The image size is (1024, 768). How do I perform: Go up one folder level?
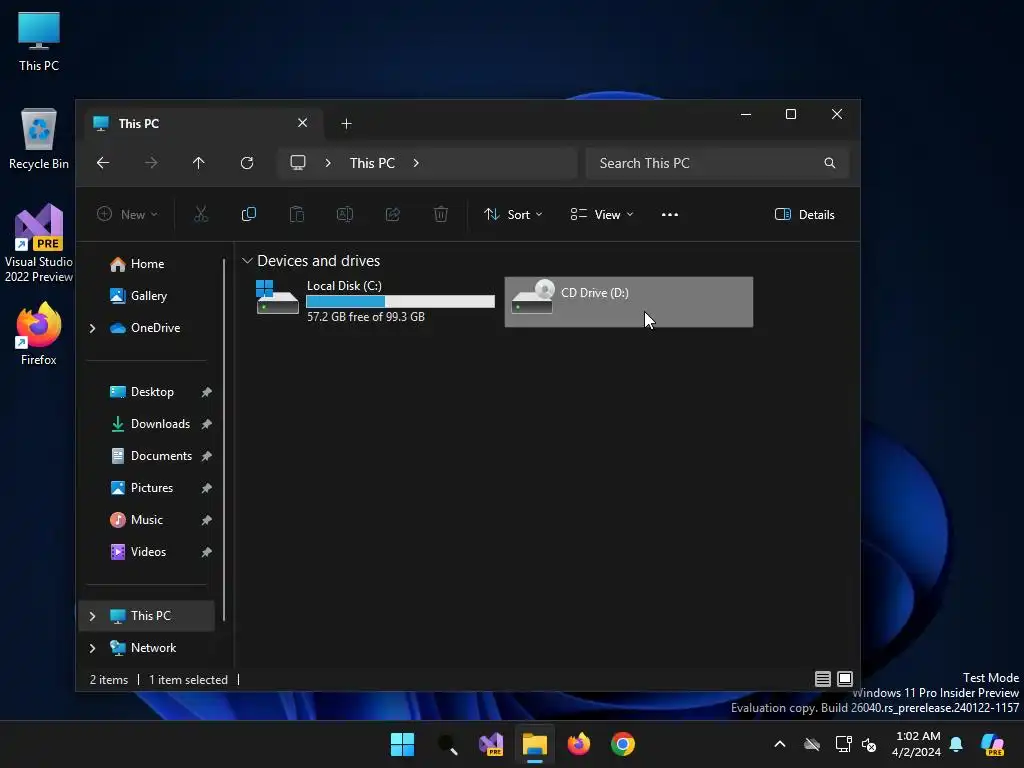click(199, 163)
